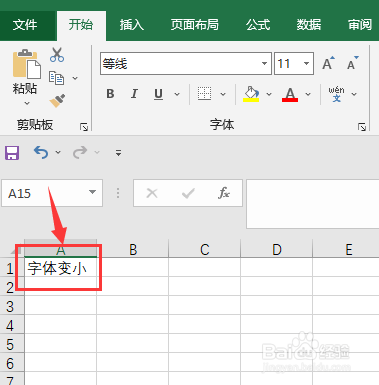The height and width of the screenshot is (385, 379).
Task: Copy selection with copy icon
Action: click(x=56, y=78)
